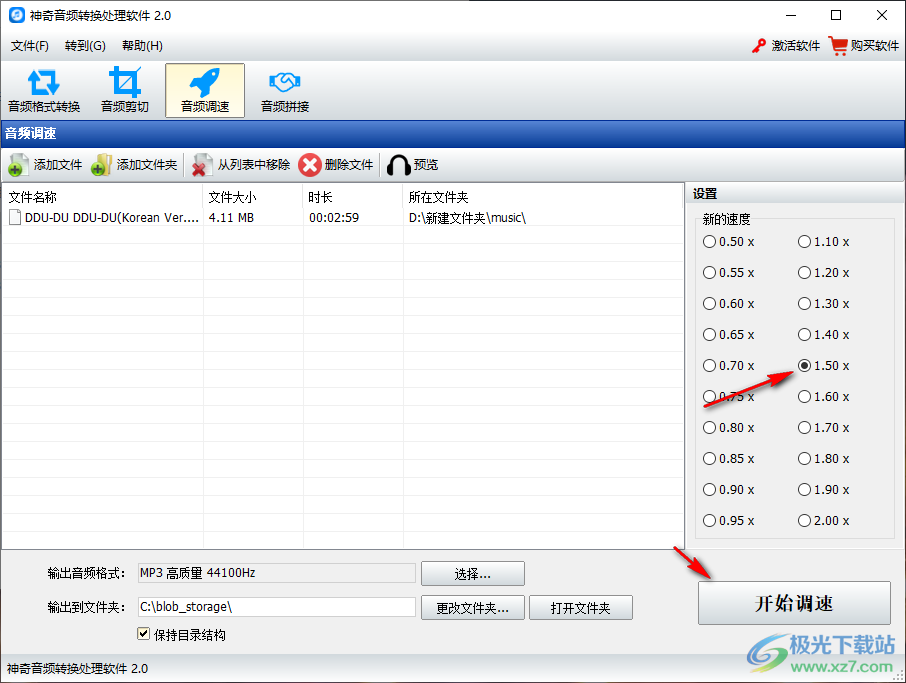The height and width of the screenshot is (683, 906).
Task: Select the 音频调速 rocket icon tool
Action: (x=205, y=90)
